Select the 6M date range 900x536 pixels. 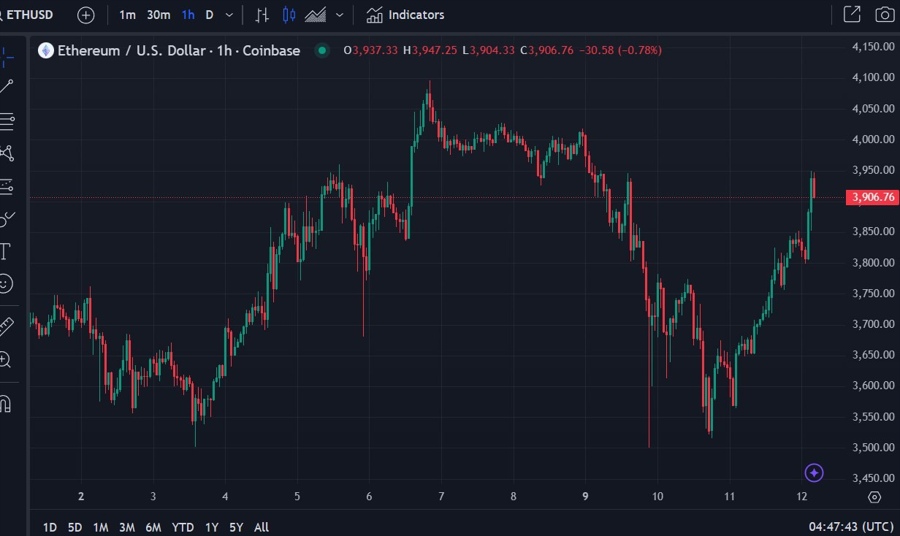tap(153, 527)
